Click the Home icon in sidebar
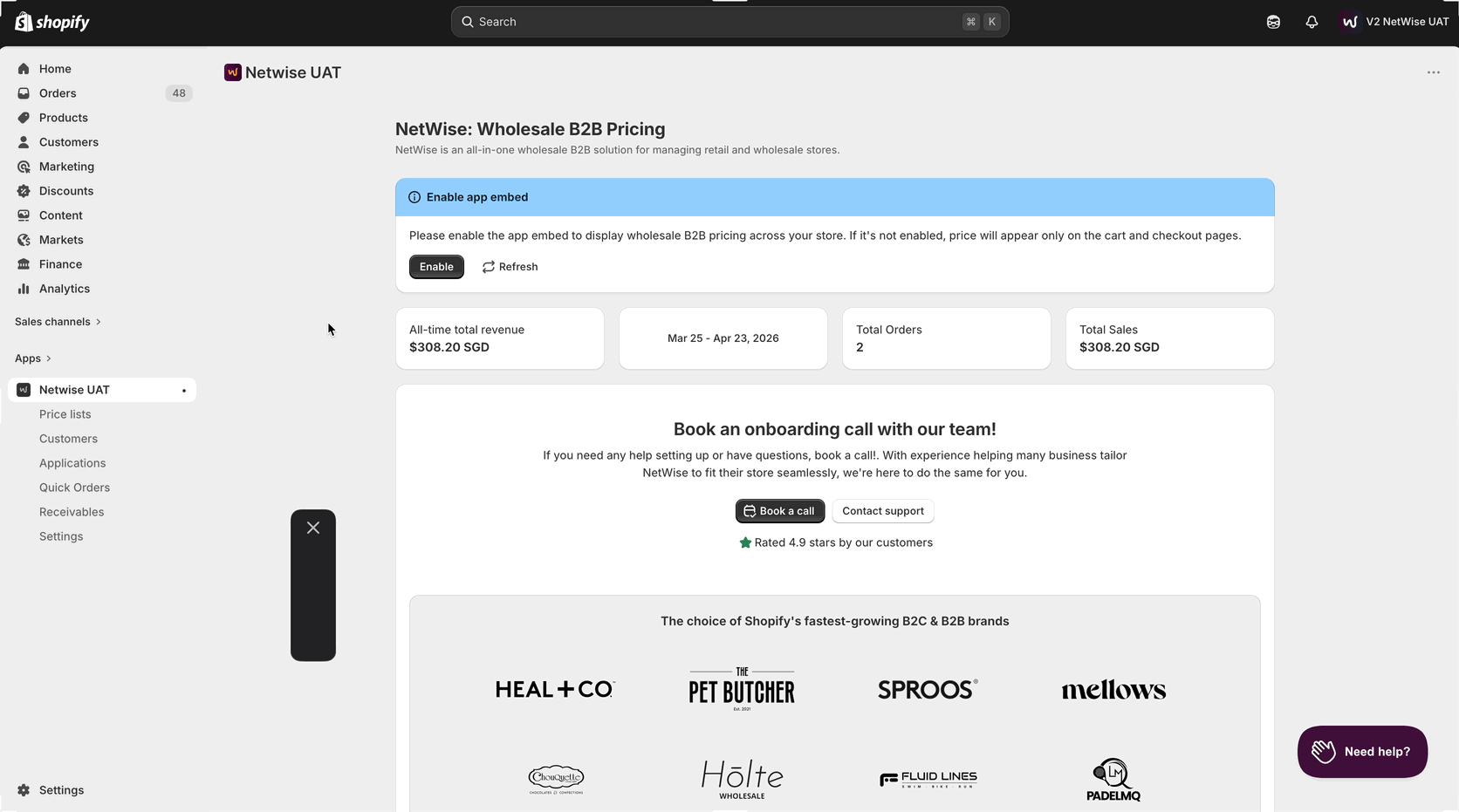 24,69
